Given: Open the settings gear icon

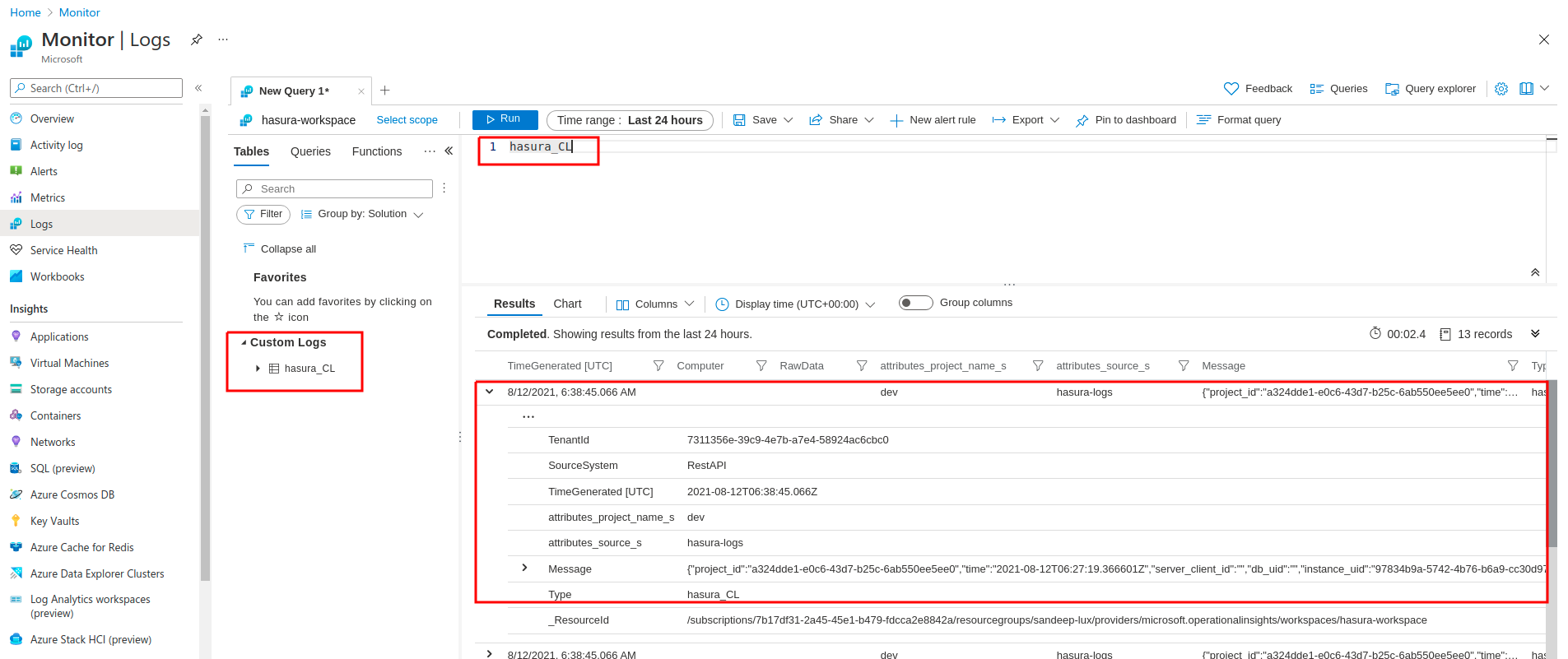Looking at the screenshot, I should tap(1501, 89).
